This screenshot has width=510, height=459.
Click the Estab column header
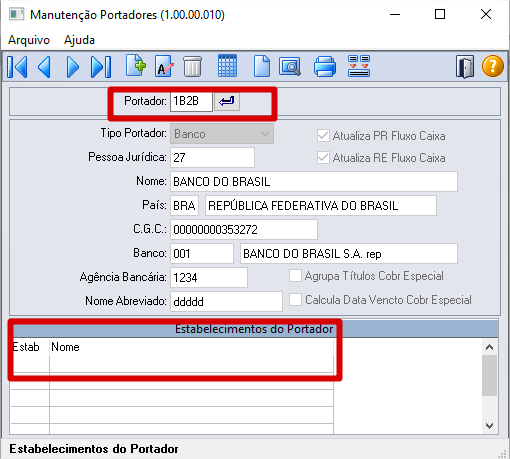[x=30, y=347]
